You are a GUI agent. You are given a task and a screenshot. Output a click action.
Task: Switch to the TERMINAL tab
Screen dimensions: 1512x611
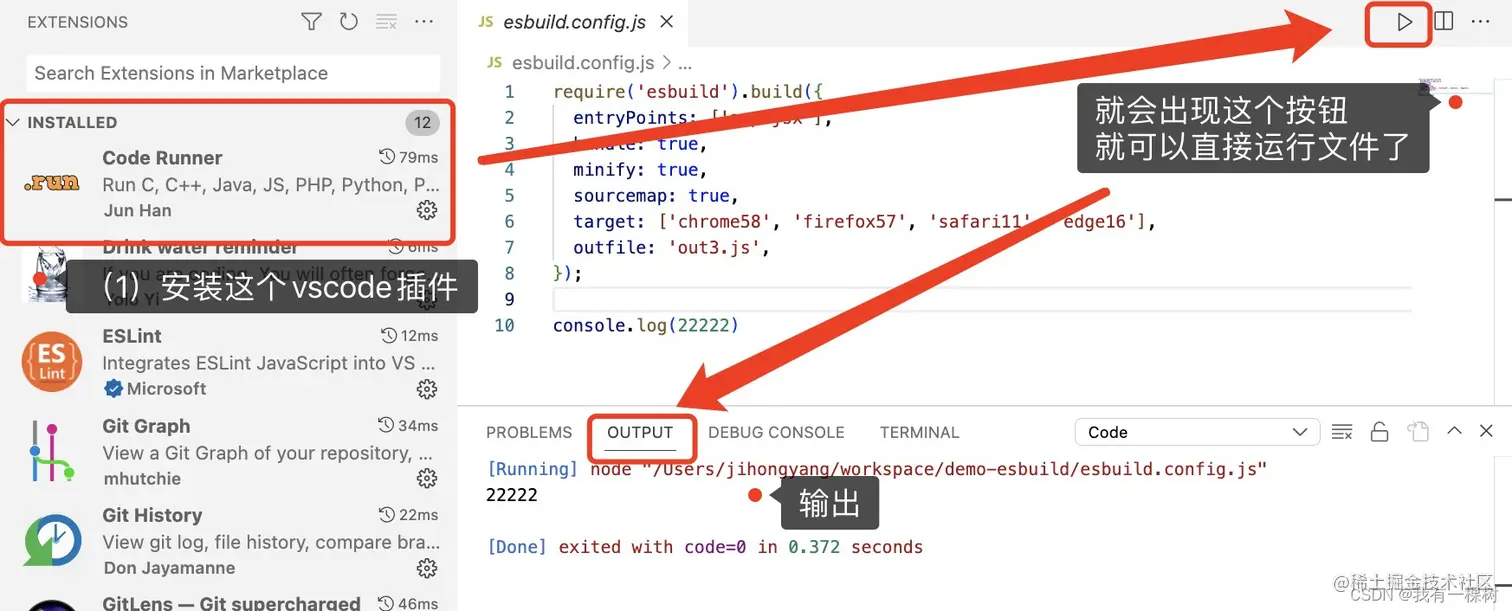click(x=919, y=433)
